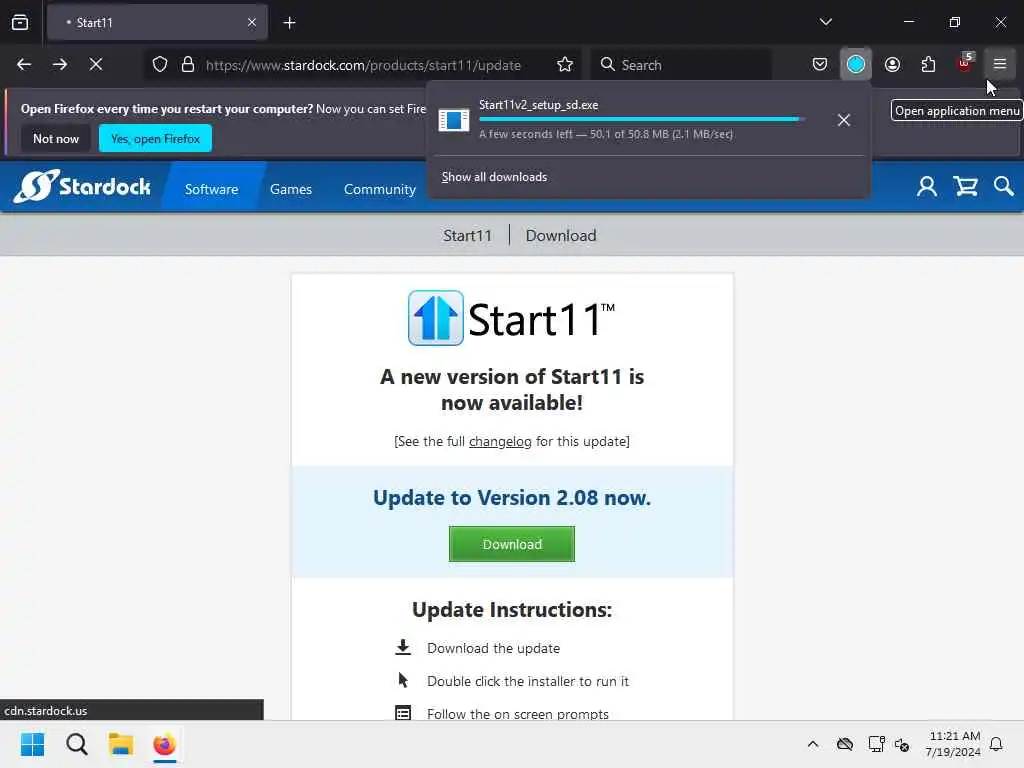Click 'Update to Version 2.08 now.' heading

pos(512,498)
